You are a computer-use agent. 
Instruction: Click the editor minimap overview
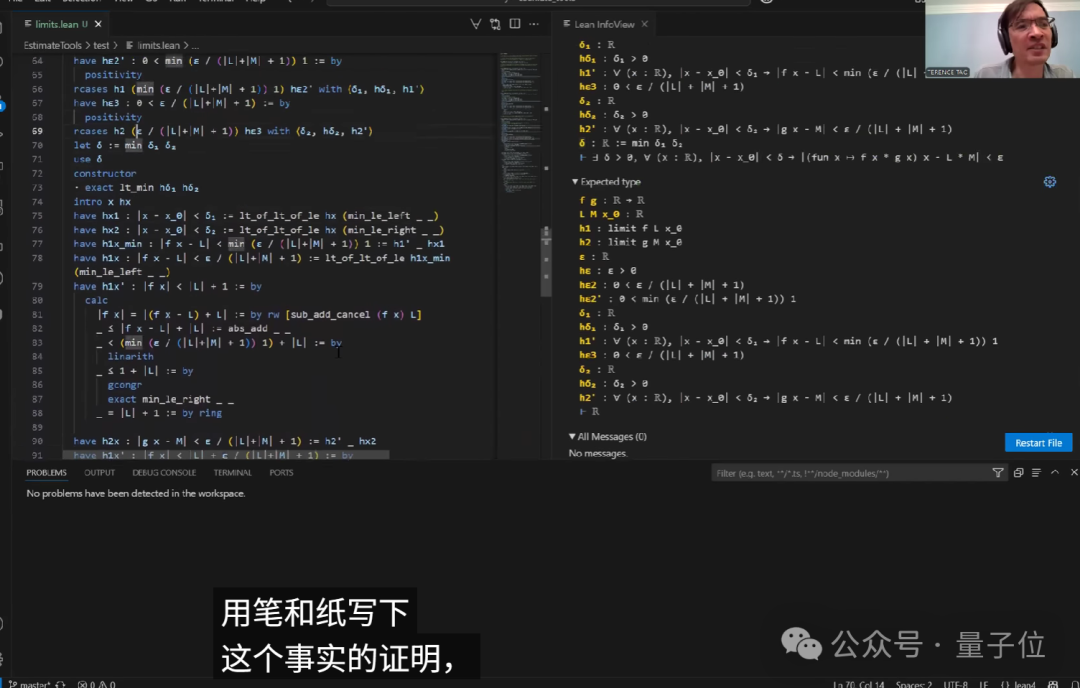tap(519, 124)
